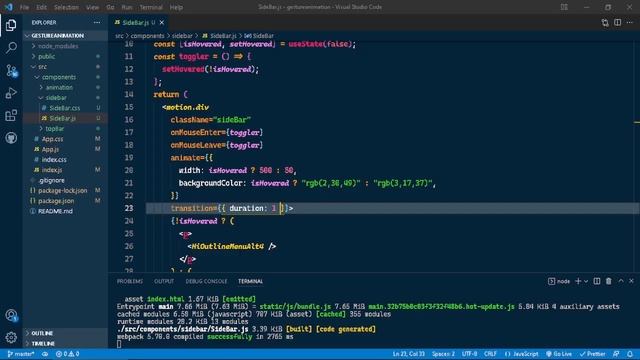Open the new terminal launch profile dropdown

click(x=586, y=281)
